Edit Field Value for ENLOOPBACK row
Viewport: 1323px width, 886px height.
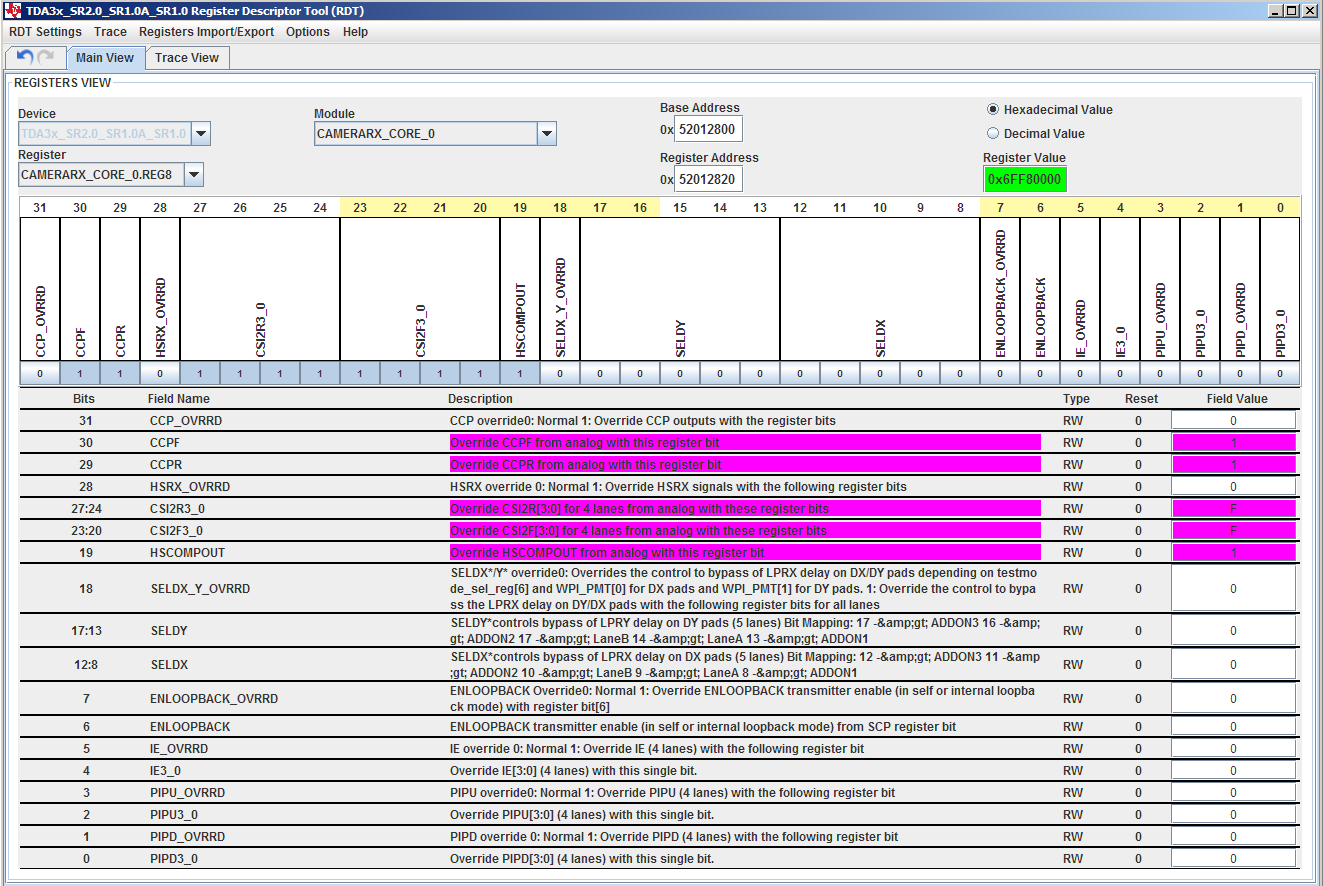point(1234,727)
